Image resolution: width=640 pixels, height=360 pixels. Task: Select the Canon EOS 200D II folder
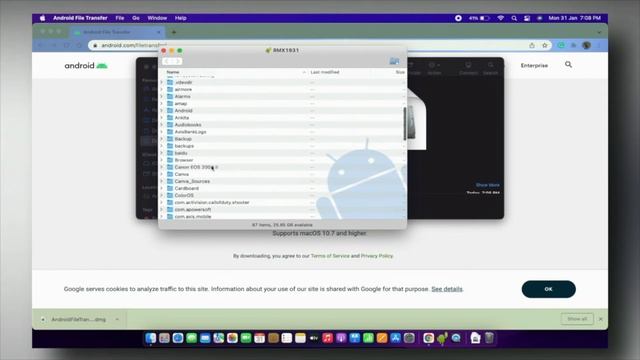[x=282, y=167]
